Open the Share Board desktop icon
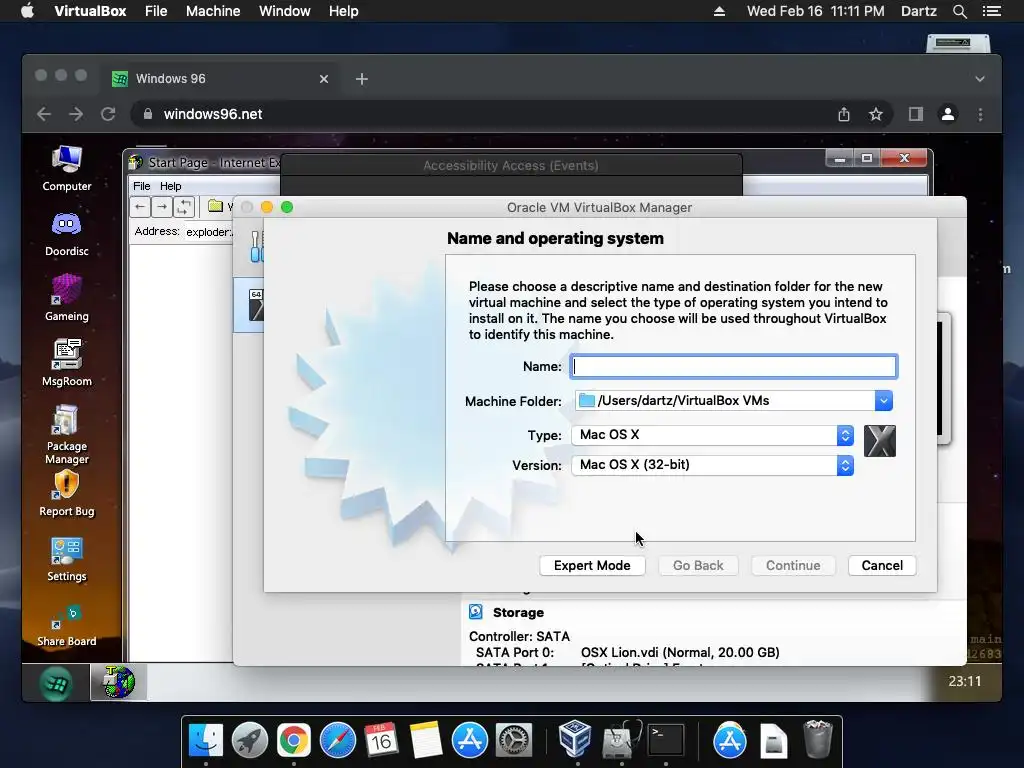This screenshot has height=768, width=1024. click(67, 626)
